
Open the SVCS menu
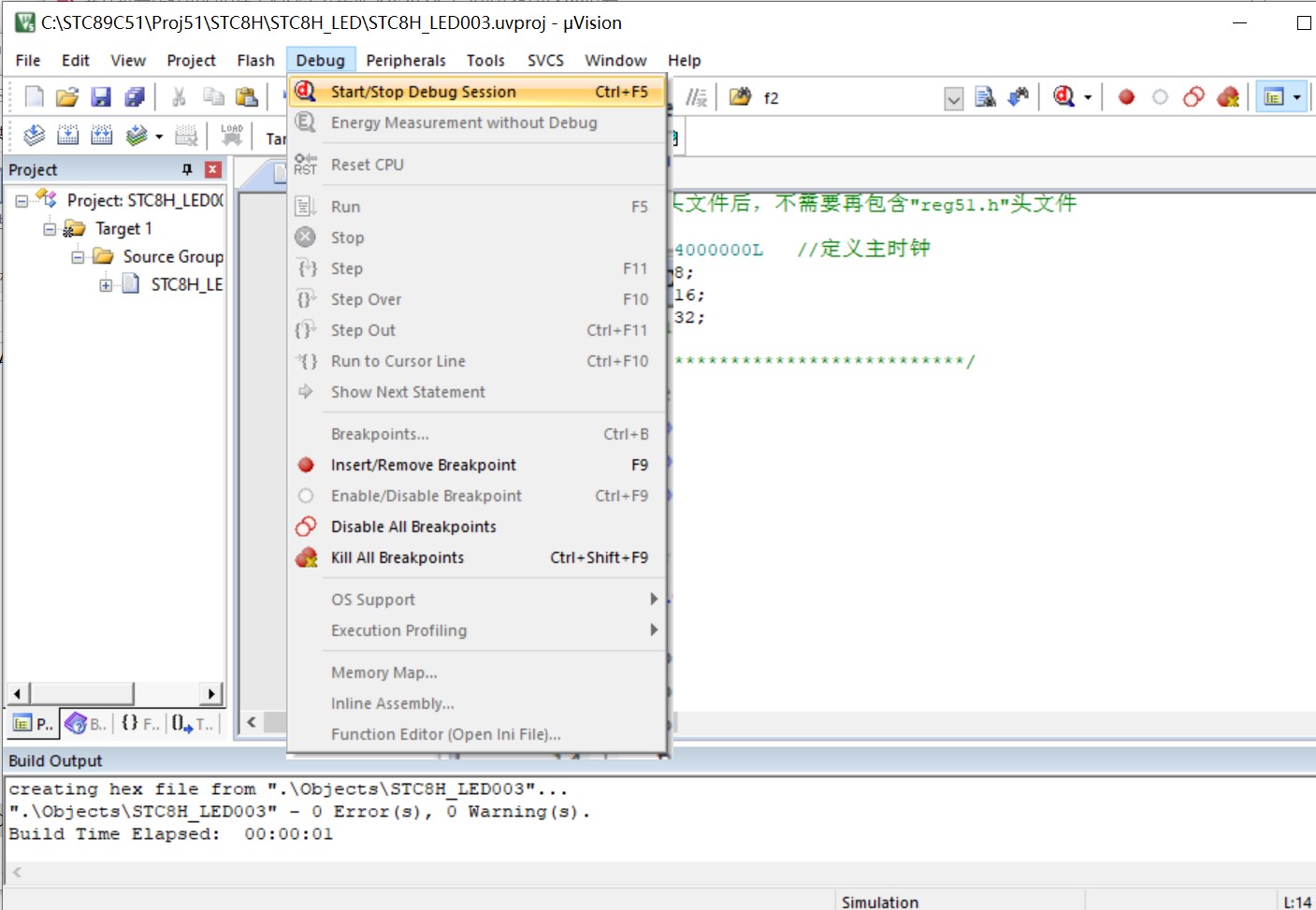click(x=545, y=60)
